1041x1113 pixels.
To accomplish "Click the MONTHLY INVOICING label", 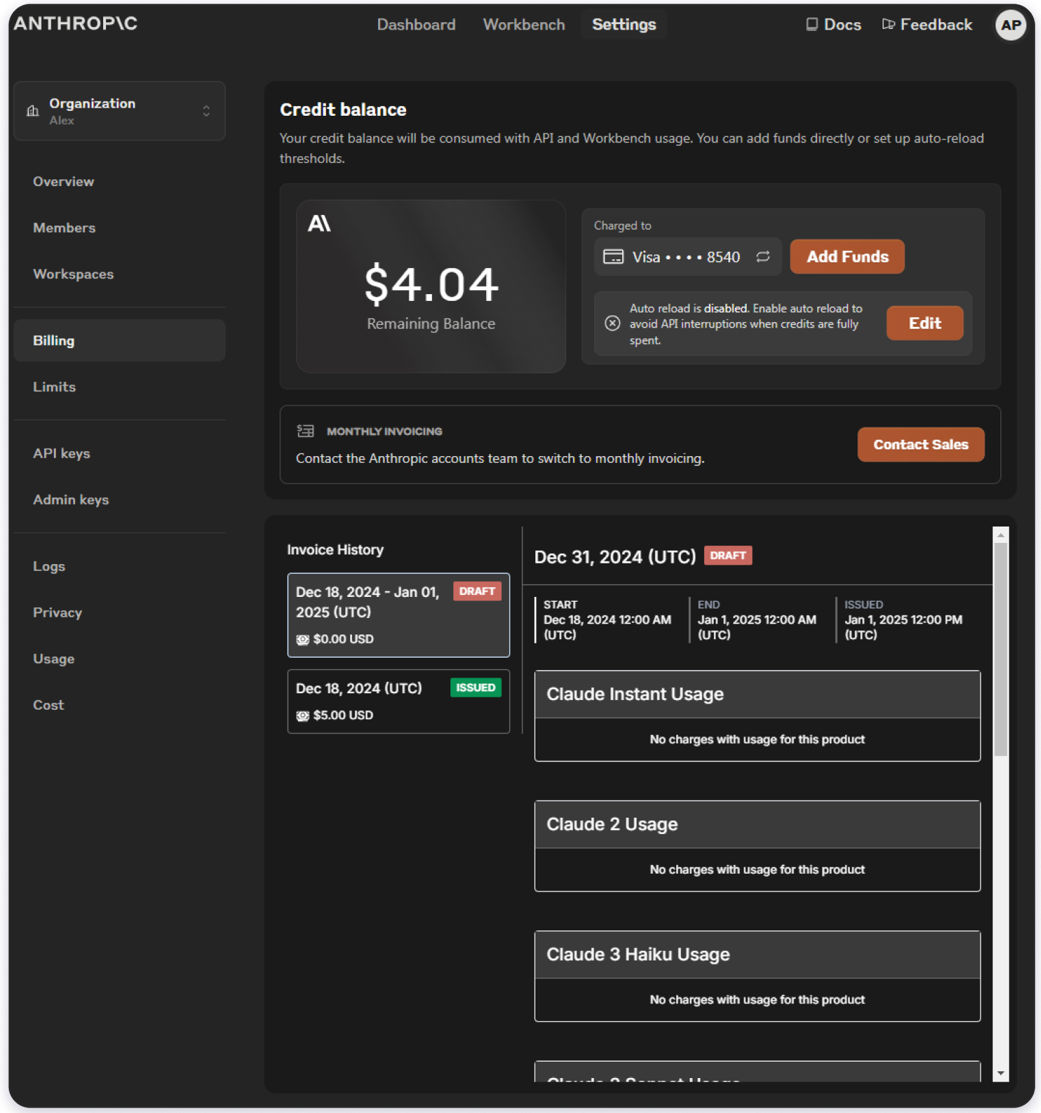I will click(384, 431).
